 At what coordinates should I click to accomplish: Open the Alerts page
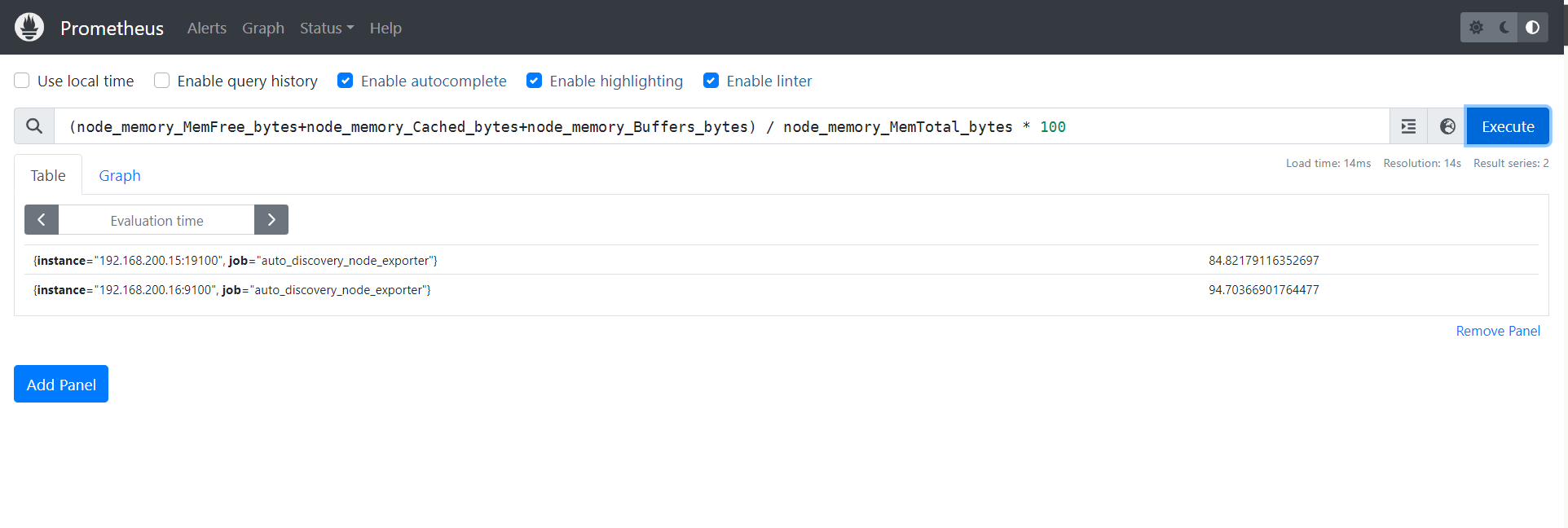pos(207,28)
